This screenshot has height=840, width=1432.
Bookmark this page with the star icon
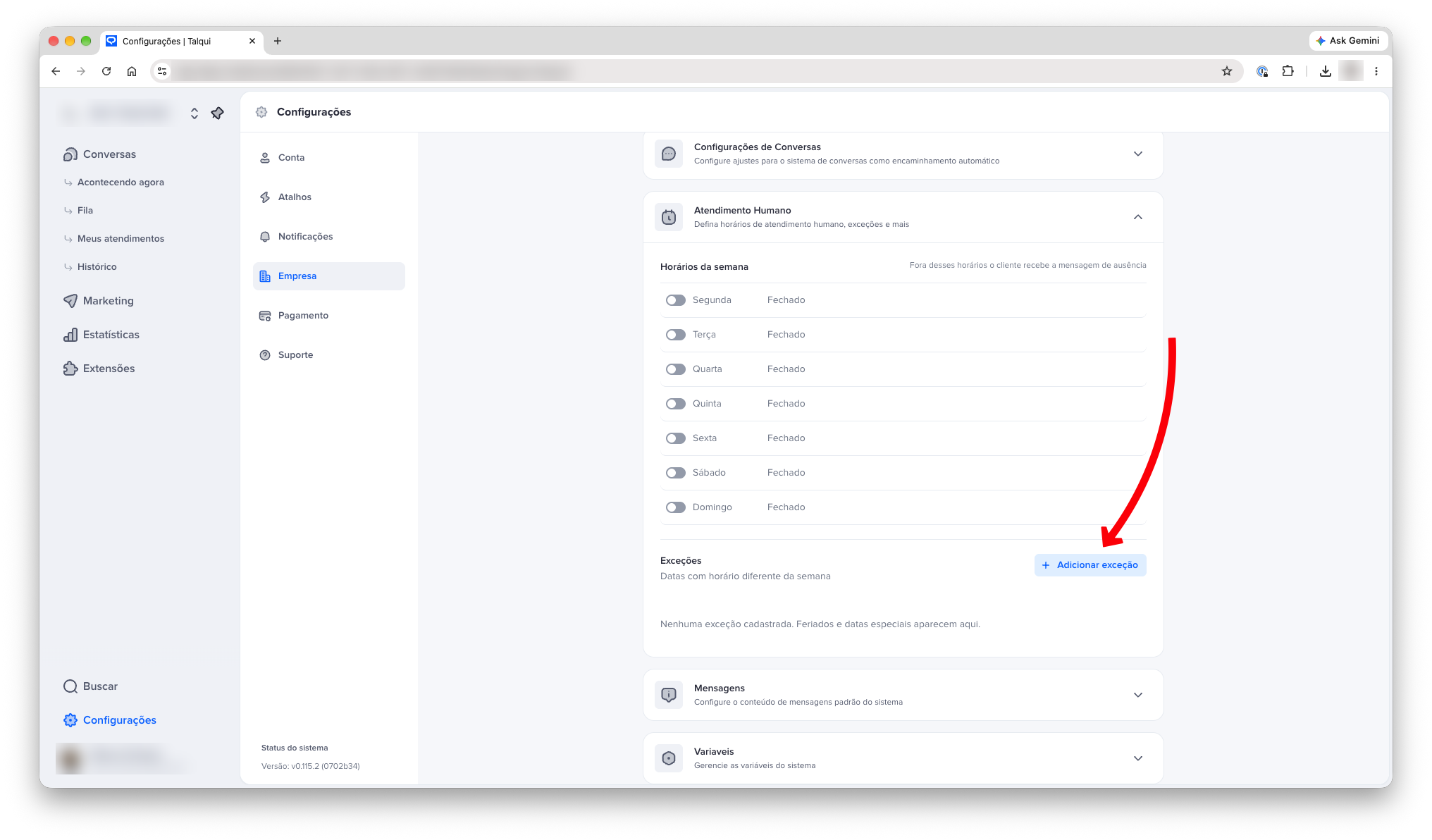pyautogui.click(x=1227, y=71)
